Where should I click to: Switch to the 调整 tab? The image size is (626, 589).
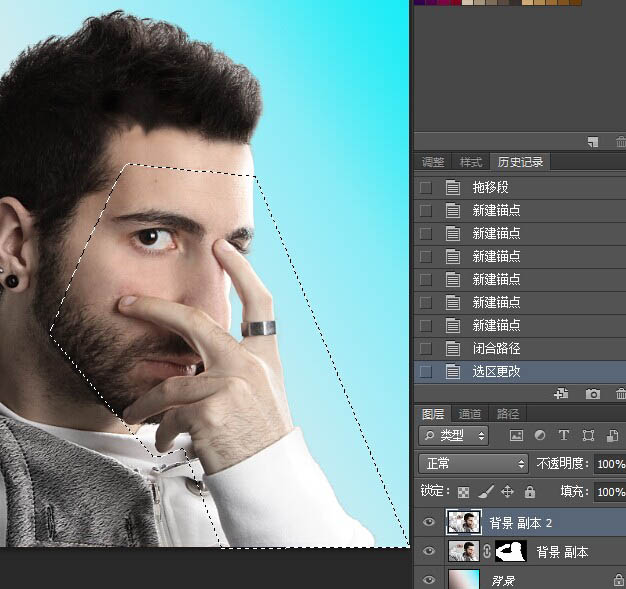433,162
